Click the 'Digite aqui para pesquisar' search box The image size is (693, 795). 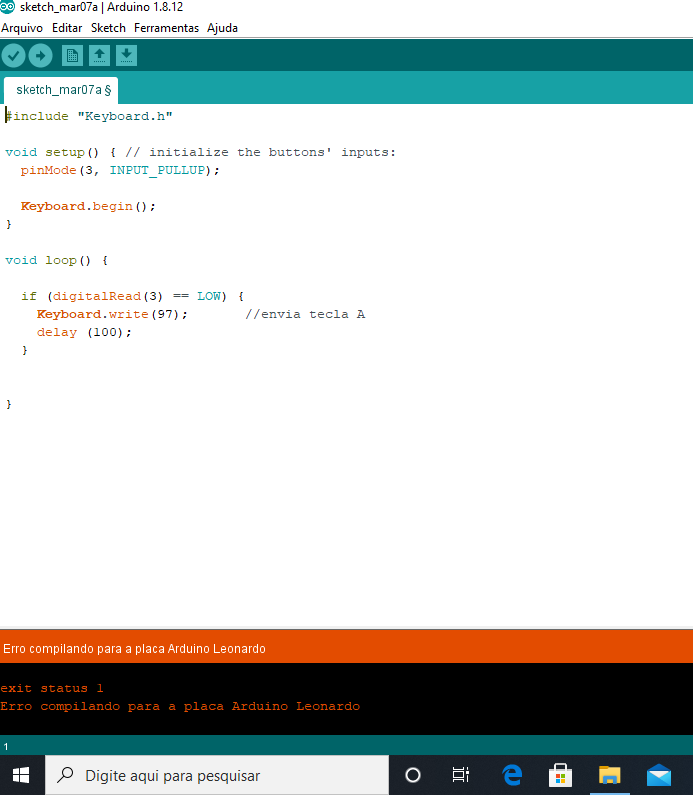[217, 775]
